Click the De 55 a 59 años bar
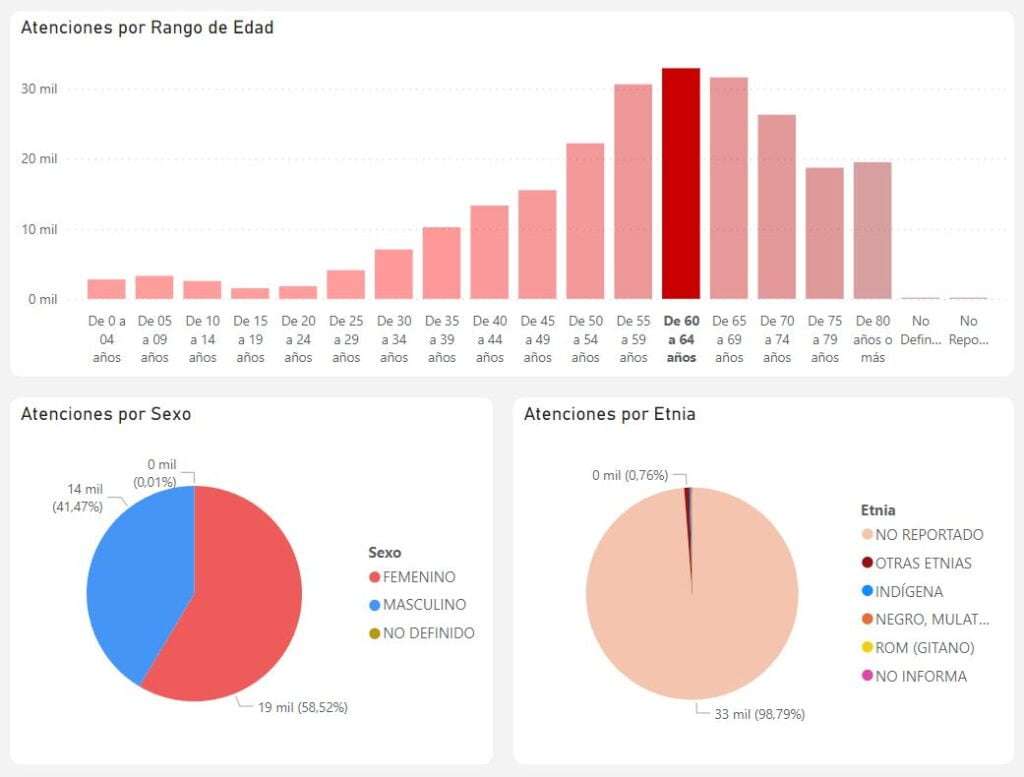This screenshot has height=777, width=1024. [x=633, y=192]
